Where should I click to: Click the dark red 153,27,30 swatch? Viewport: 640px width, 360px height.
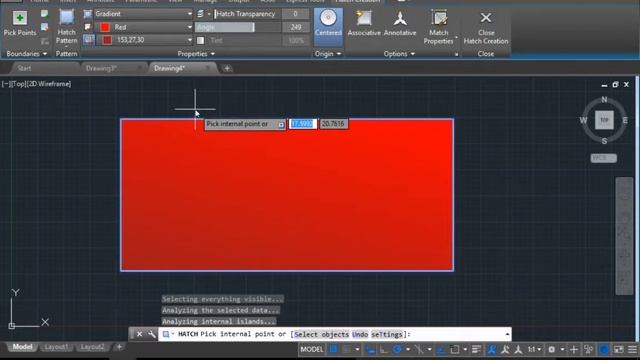[x=107, y=40]
